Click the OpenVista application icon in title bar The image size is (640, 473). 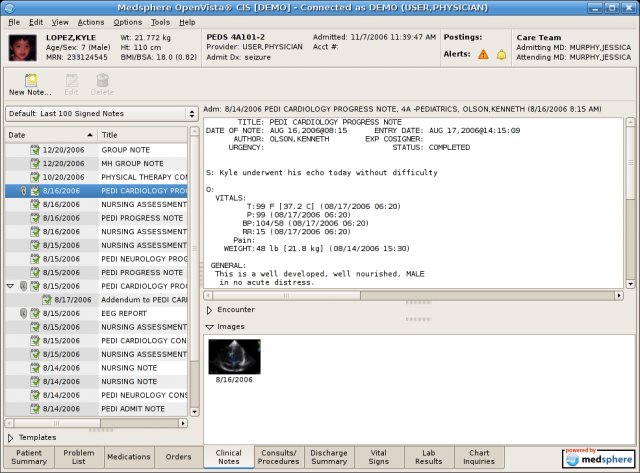pos(9,7)
